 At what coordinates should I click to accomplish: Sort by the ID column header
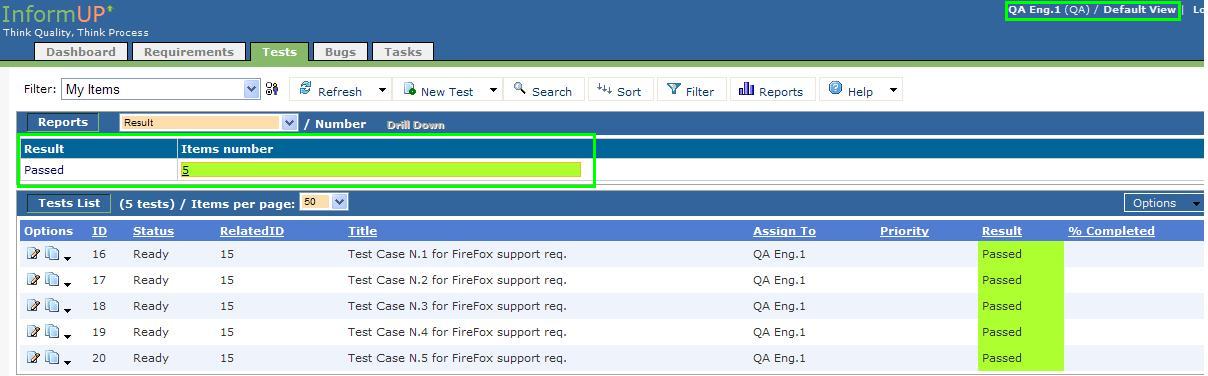tap(100, 231)
